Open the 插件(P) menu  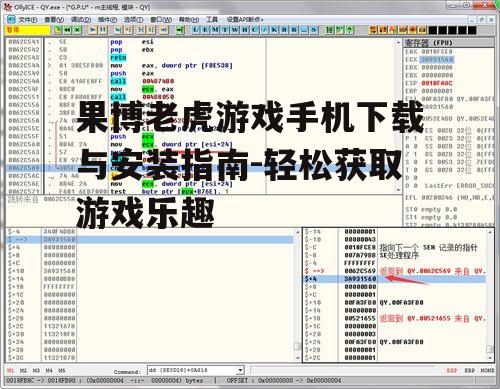click(107, 20)
